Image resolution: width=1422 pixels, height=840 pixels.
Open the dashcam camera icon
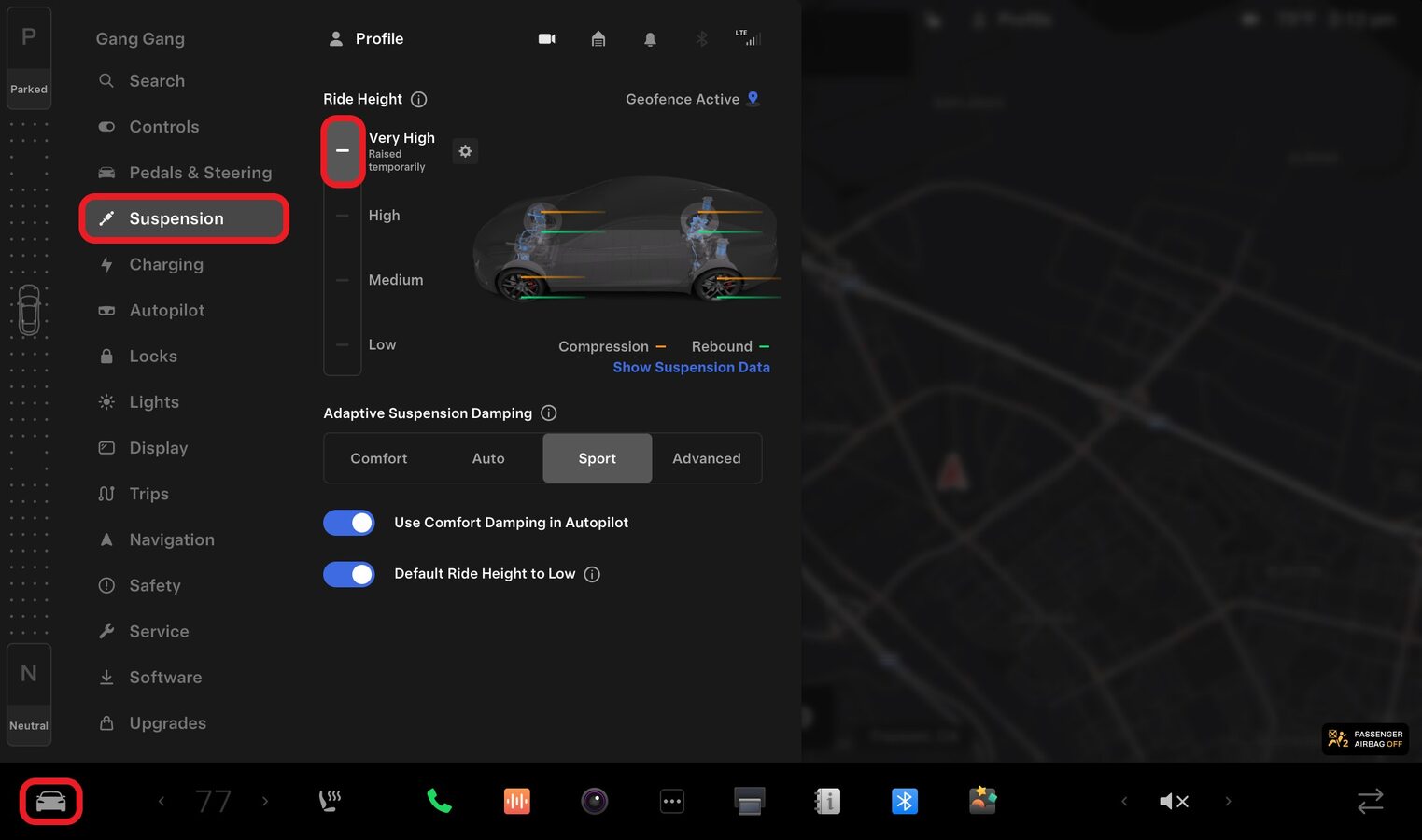pyautogui.click(x=547, y=39)
